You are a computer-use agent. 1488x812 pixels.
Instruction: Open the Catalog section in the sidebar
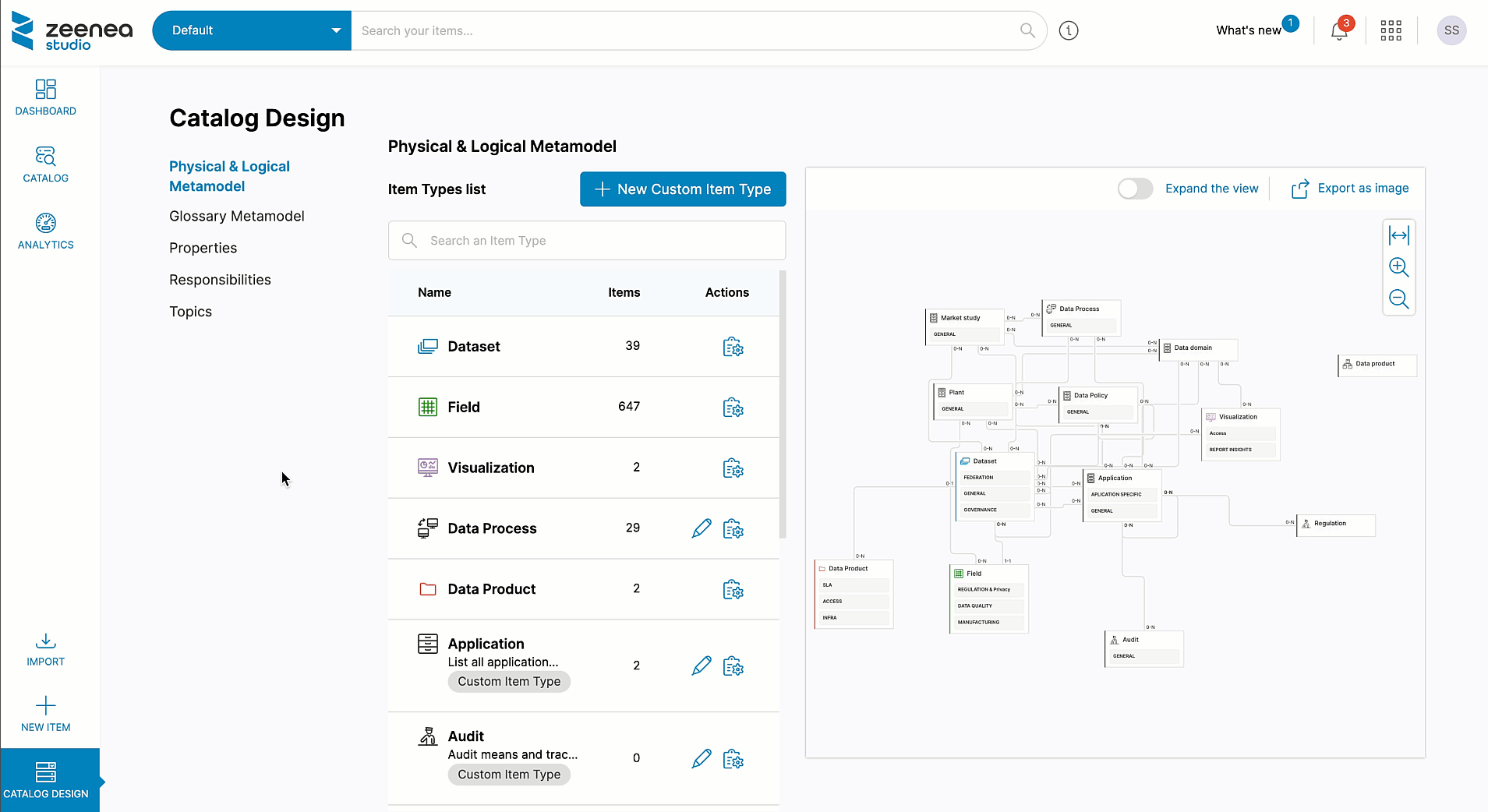[x=45, y=164]
